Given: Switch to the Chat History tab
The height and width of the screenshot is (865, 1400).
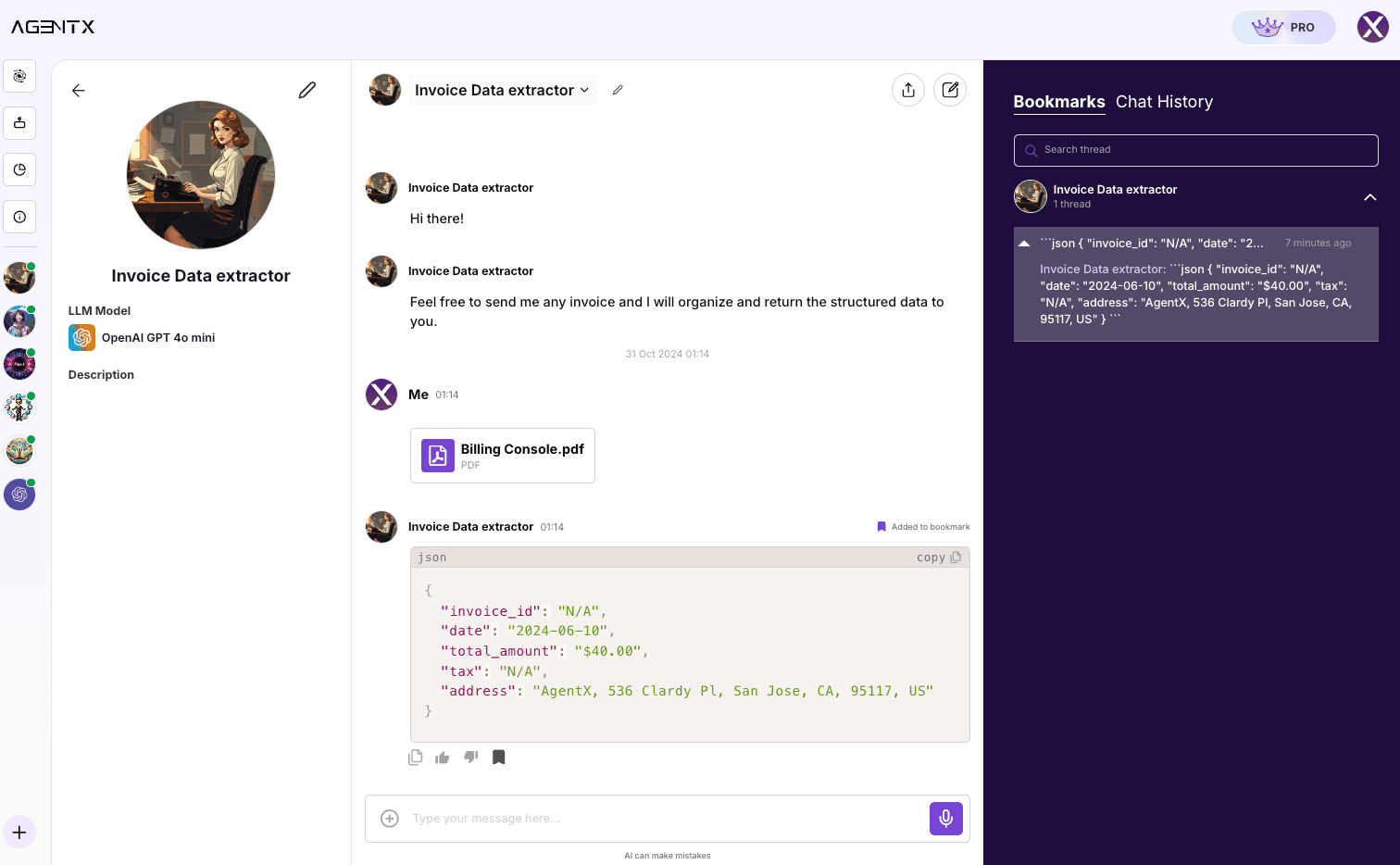Looking at the screenshot, I should click(1164, 102).
